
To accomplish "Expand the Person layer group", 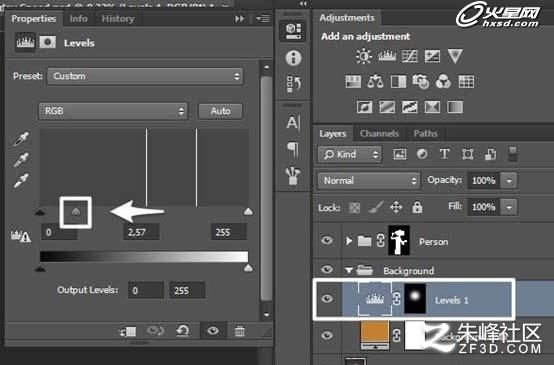I will 349,241.
